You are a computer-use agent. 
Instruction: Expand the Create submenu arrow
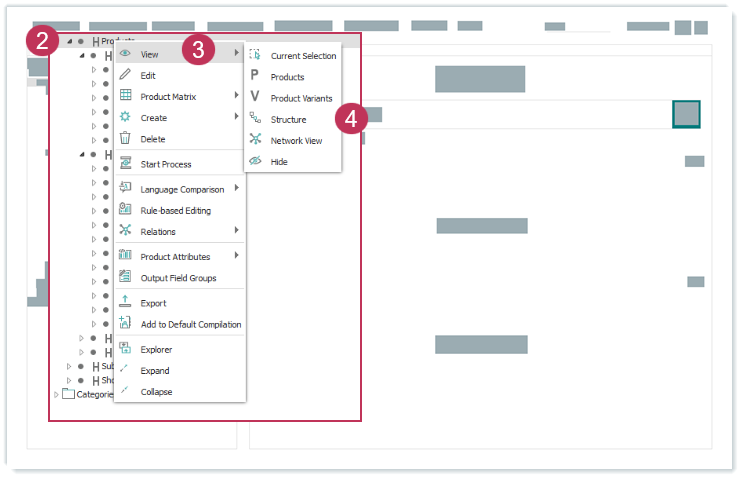pos(237,118)
